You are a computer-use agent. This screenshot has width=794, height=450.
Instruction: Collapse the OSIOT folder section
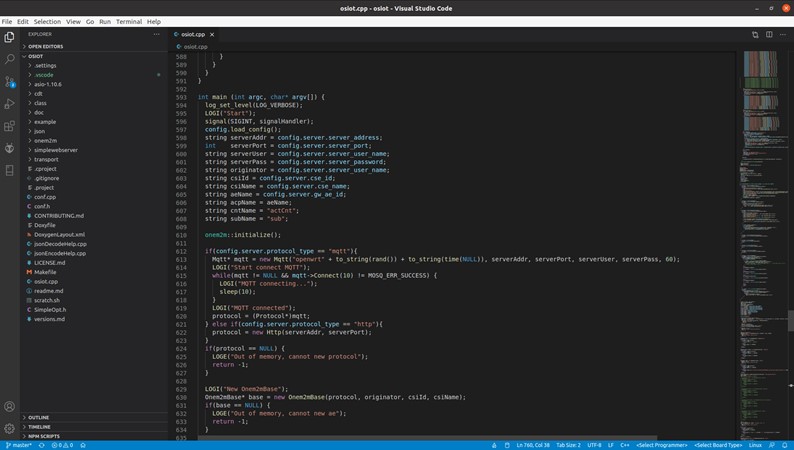coord(94,56)
